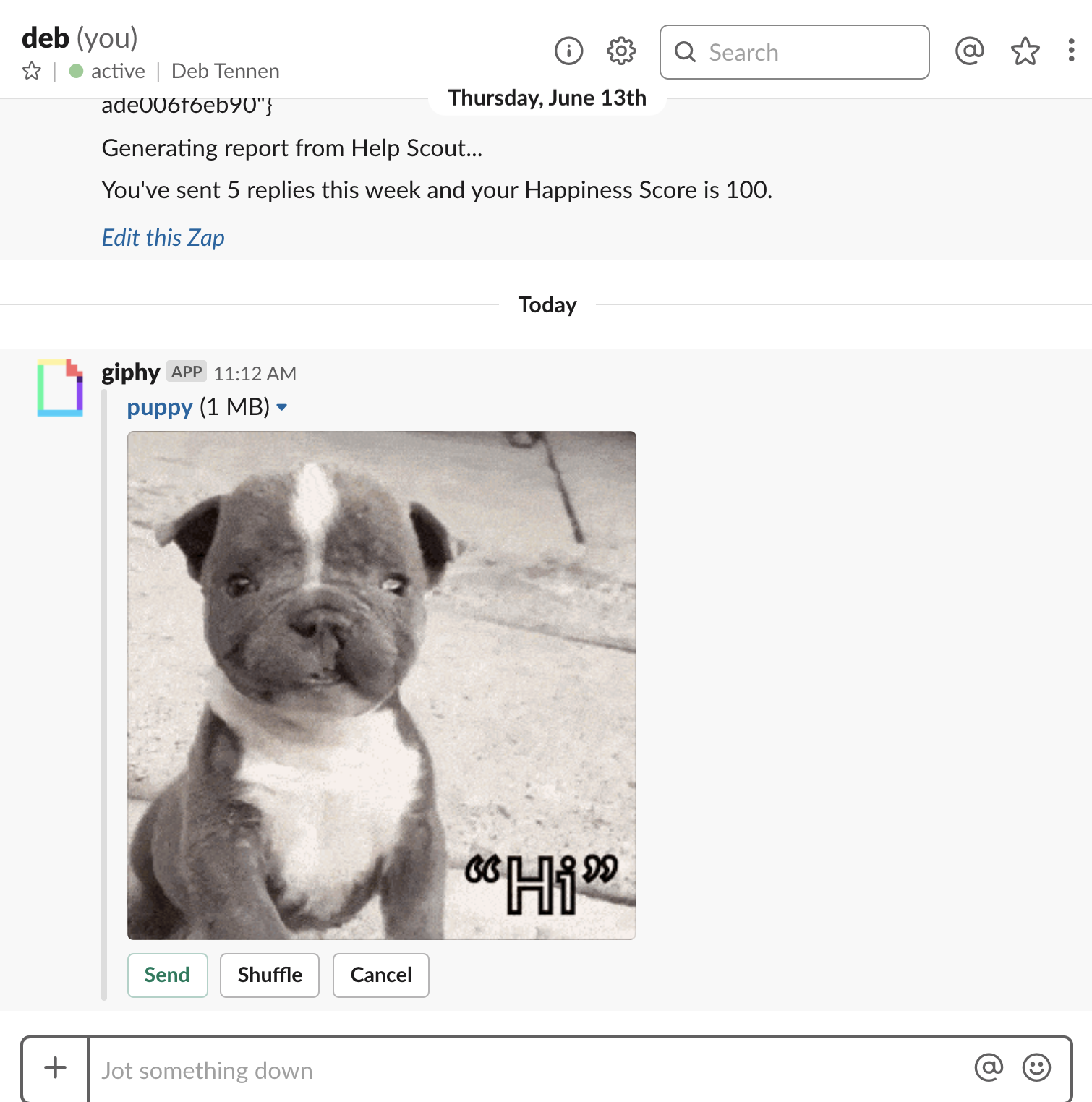Focus the Jot something down message field
The image size is (1092, 1102).
point(528,1070)
